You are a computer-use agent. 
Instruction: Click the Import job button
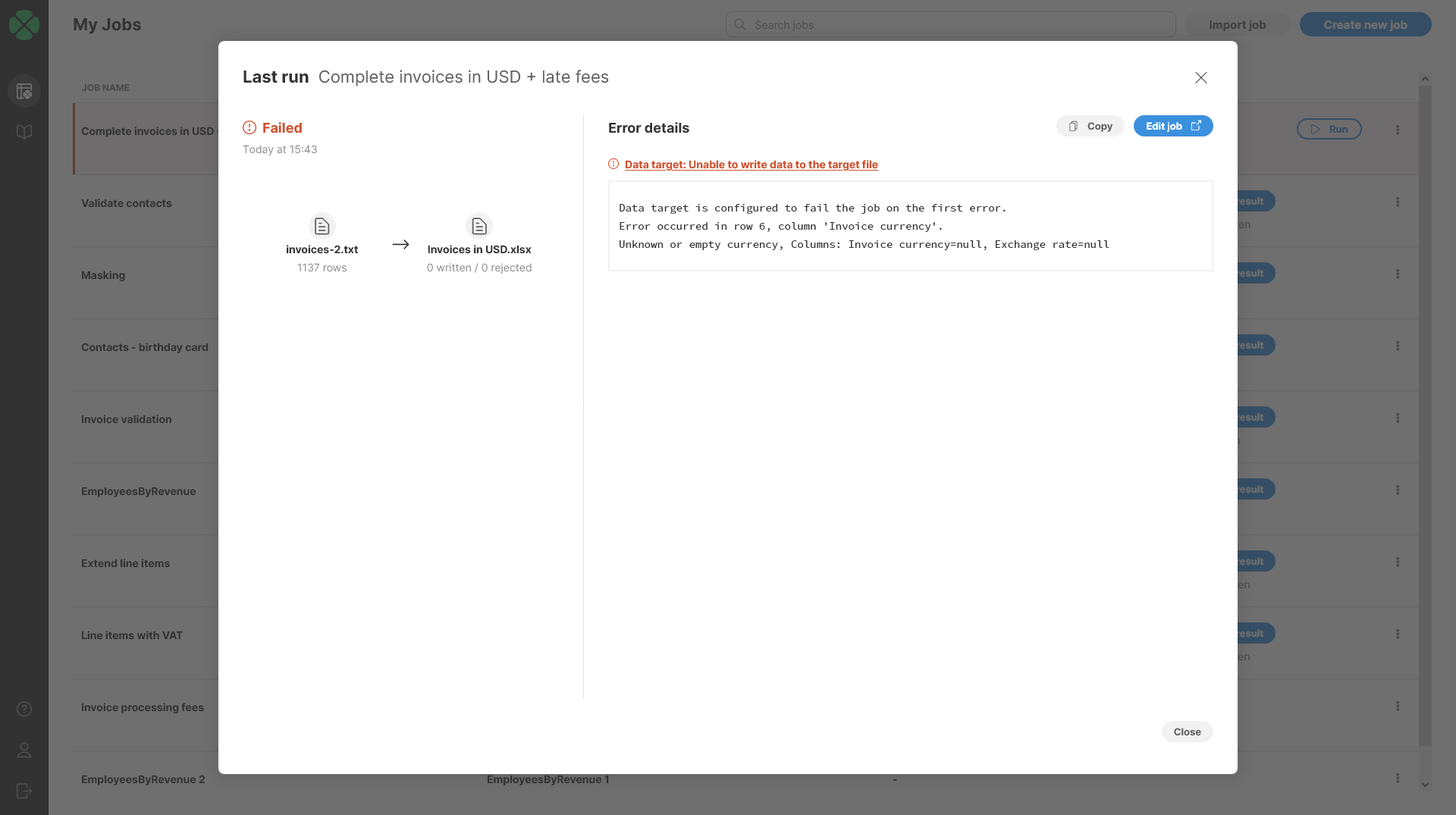1237,25
